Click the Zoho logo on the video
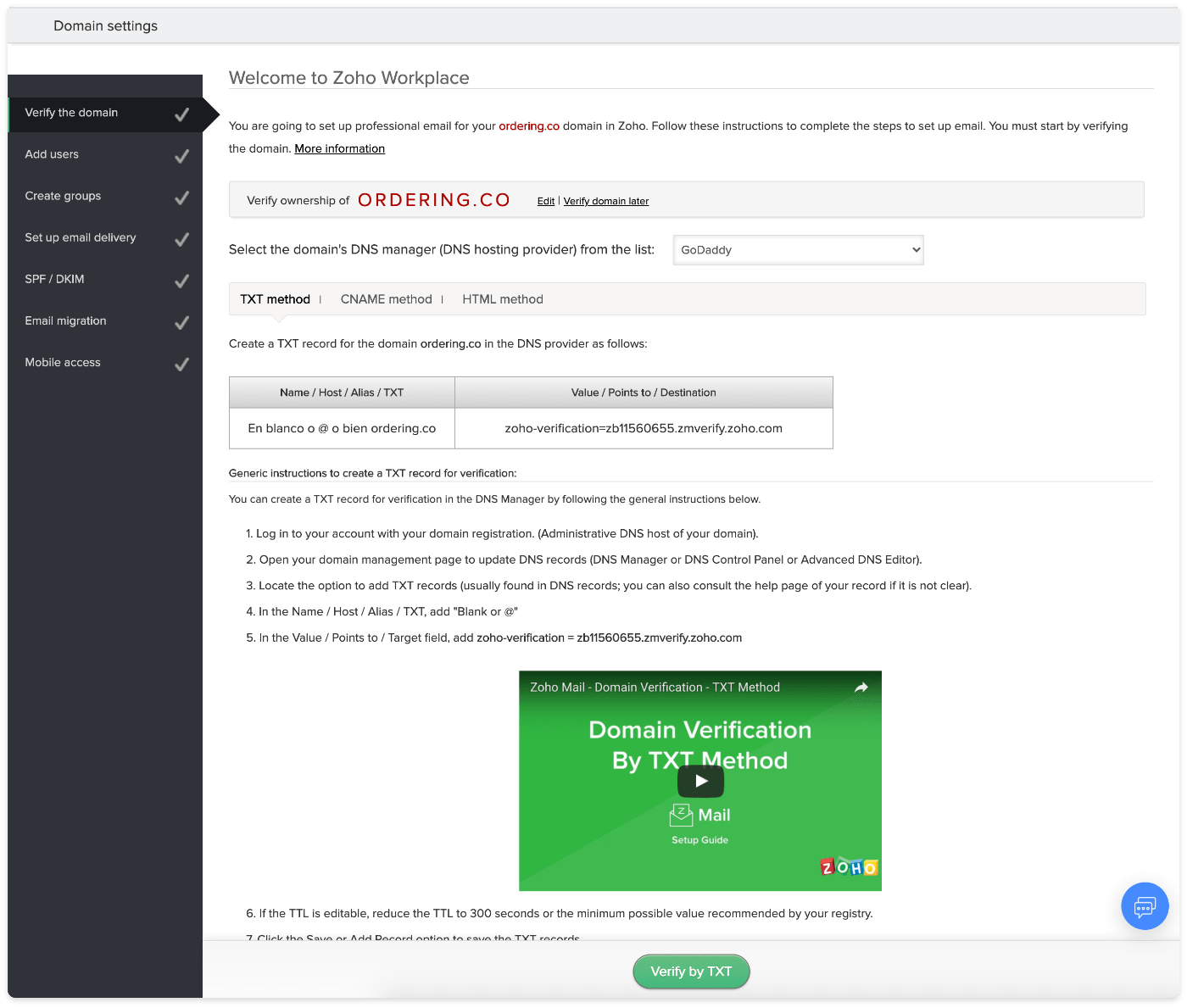 tap(849, 866)
